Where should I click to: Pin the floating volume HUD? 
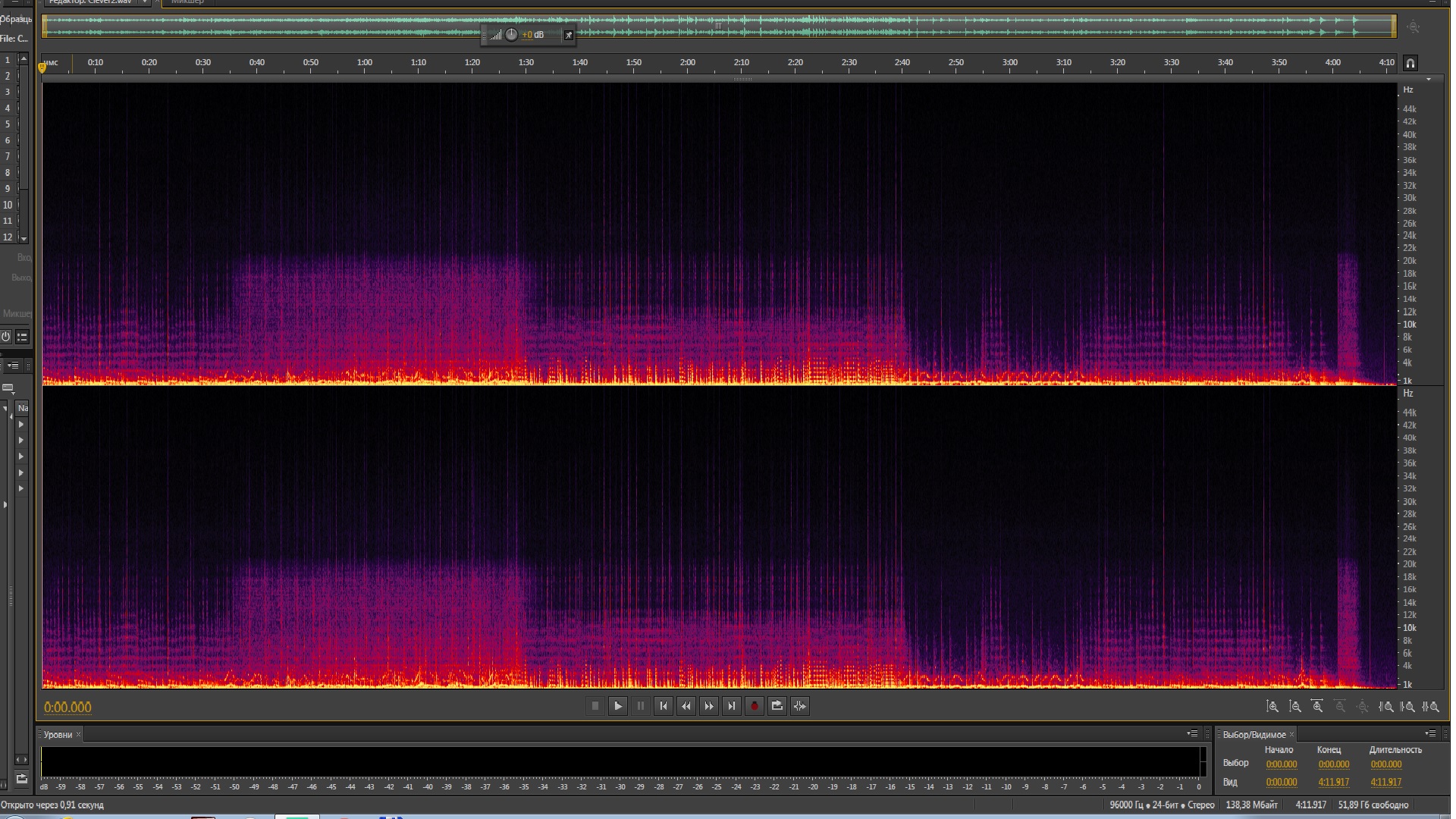click(569, 35)
